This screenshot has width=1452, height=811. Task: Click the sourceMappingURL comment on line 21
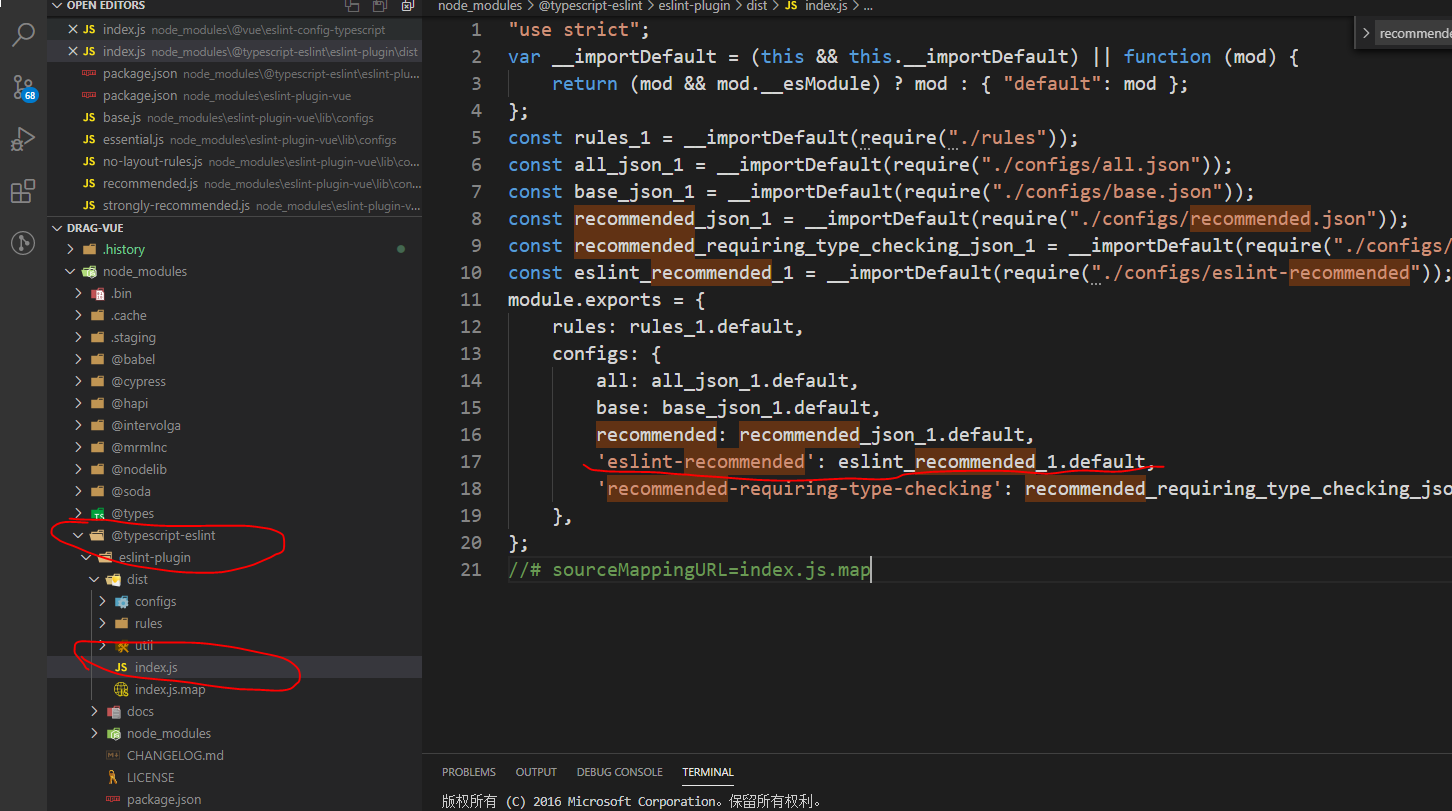click(x=689, y=570)
